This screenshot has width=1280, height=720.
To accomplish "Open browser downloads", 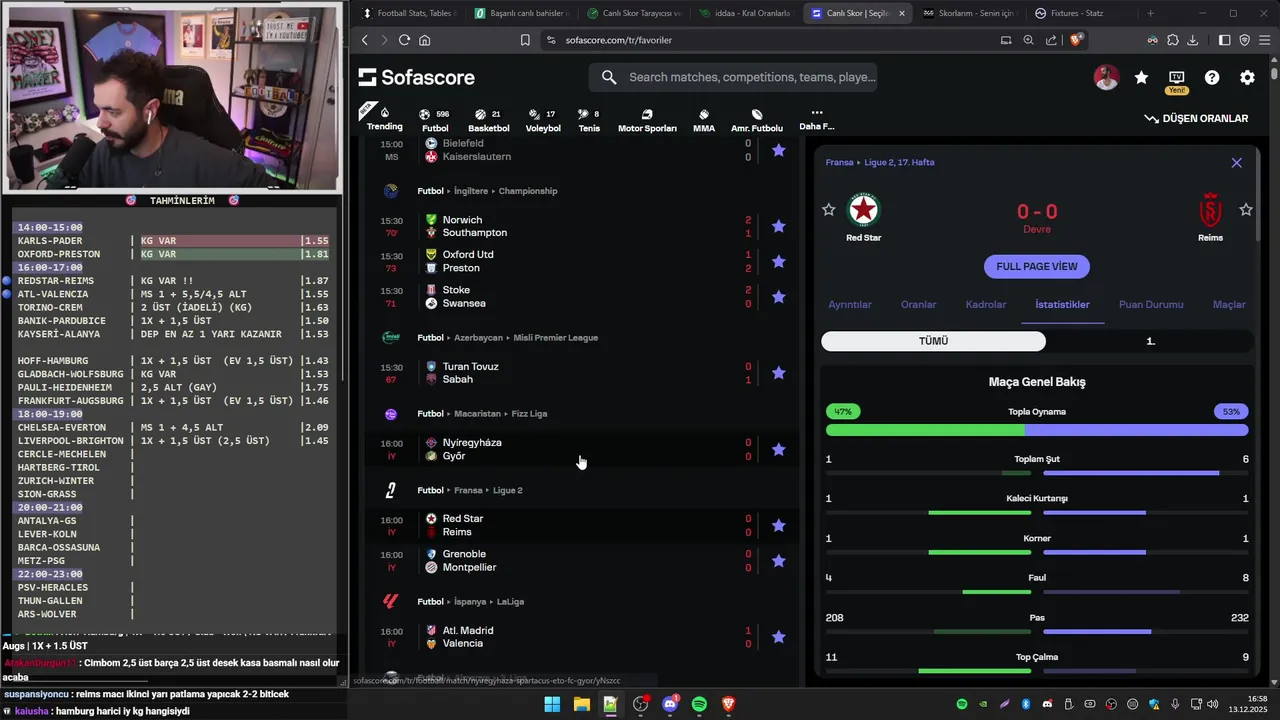I will click(1192, 40).
